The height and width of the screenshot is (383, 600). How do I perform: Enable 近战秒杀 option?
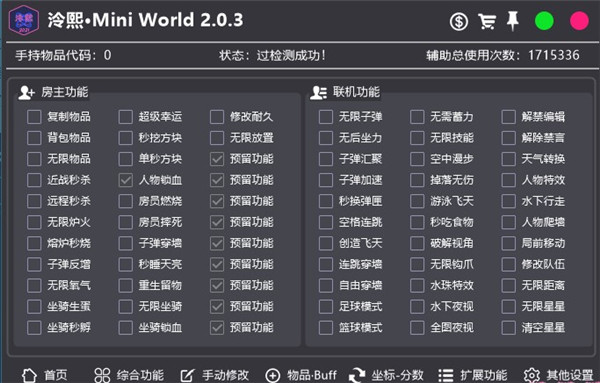click(34, 180)
